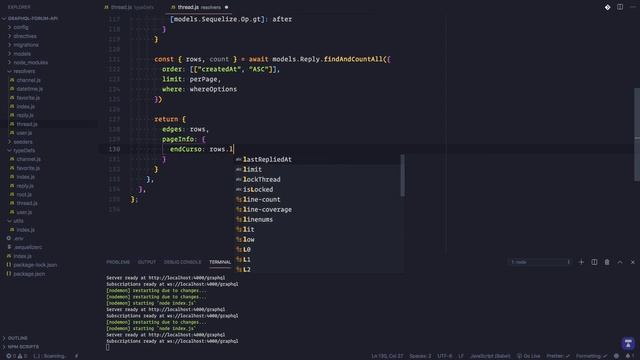Choose isLocked from the autocomplete list
The height and width of the screenshot is (360, 640).
coord(318,189)
